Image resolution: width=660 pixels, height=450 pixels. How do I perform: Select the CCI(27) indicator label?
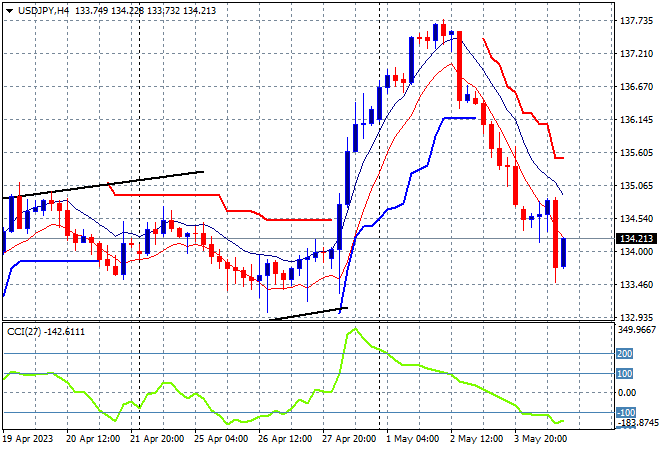tap(24, 332)
